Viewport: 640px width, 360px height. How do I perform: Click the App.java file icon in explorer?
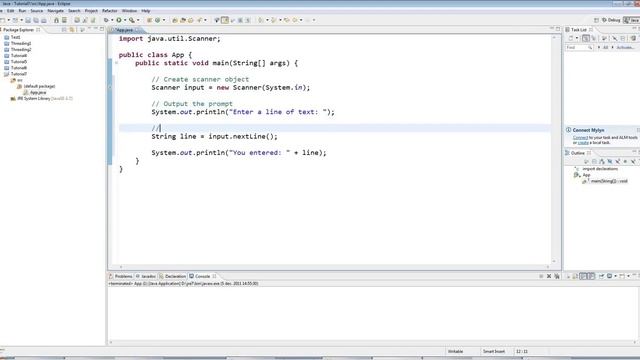pyautogui.click(x=26, y=93)
